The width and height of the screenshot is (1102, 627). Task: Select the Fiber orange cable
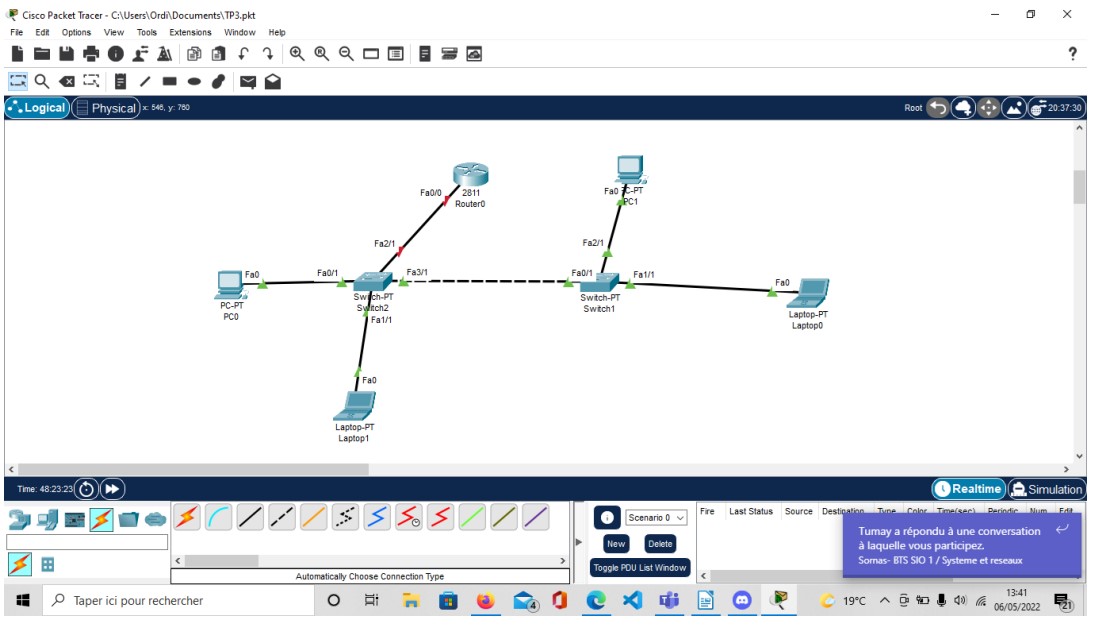pos(313,518)
